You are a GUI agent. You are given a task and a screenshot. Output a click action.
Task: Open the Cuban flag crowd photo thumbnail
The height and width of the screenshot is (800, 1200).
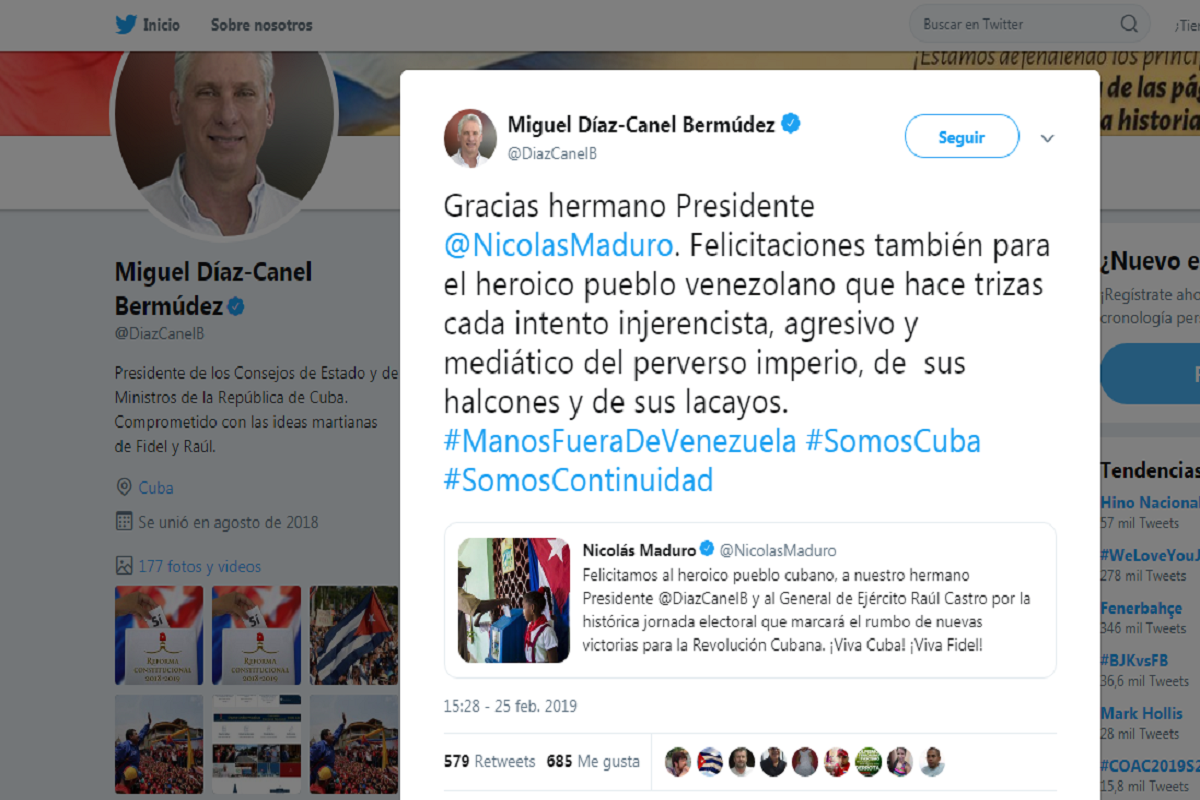click(354, 635)
